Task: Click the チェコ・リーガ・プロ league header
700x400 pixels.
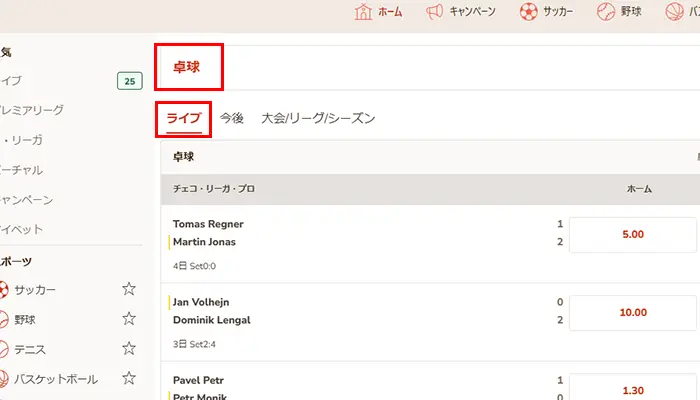Action: (214, 189)
